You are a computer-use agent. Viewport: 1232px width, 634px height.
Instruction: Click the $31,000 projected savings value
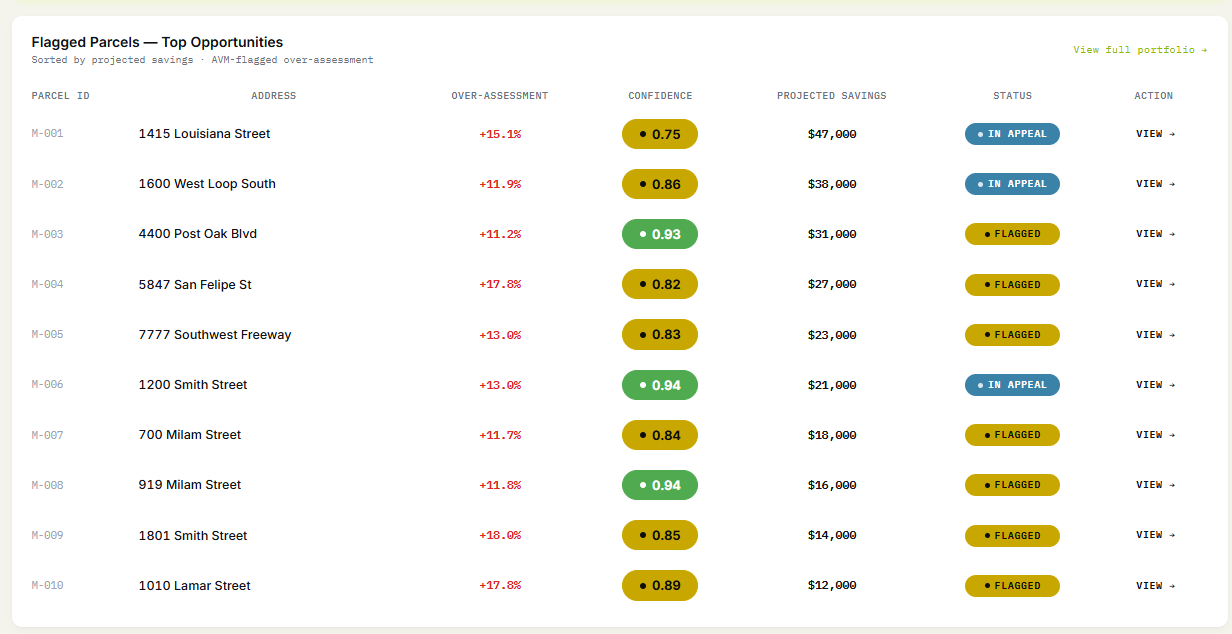tap(832, 234)
